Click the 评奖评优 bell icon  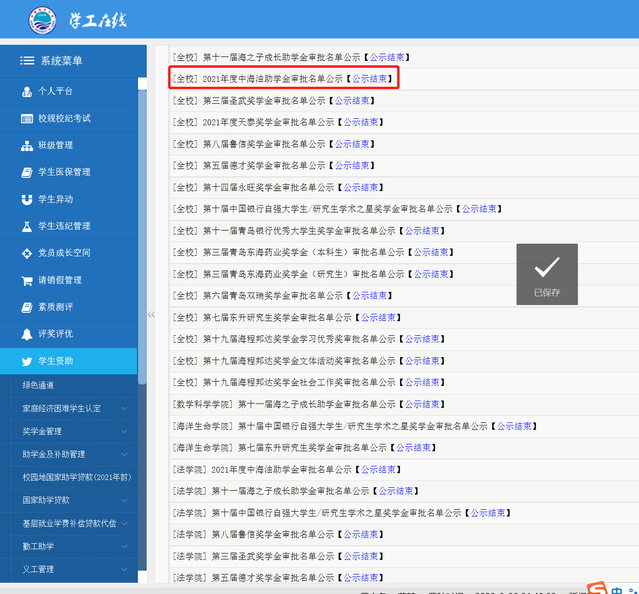click(x=27, y=333)
